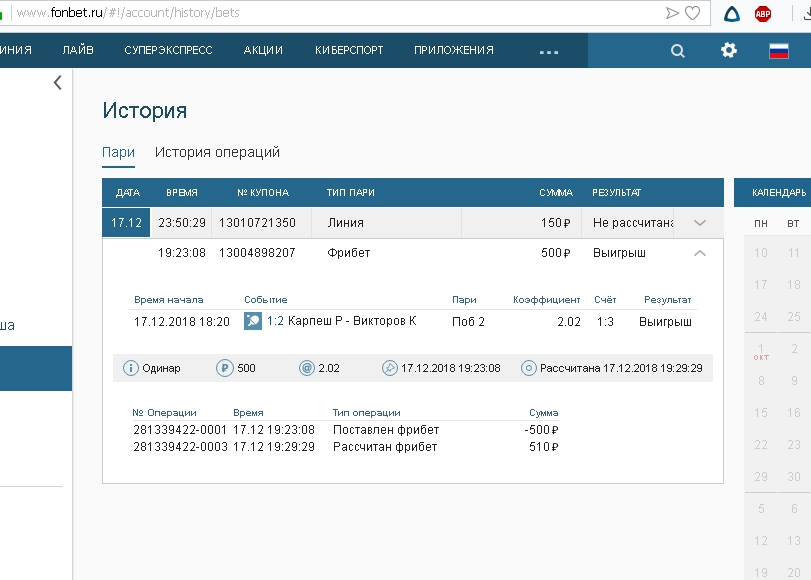The width and height of the screenshot is (811, 580).
Task: Collapse the left sidebar with arrow
Action: pyautogui.click(x=57, y=83)
